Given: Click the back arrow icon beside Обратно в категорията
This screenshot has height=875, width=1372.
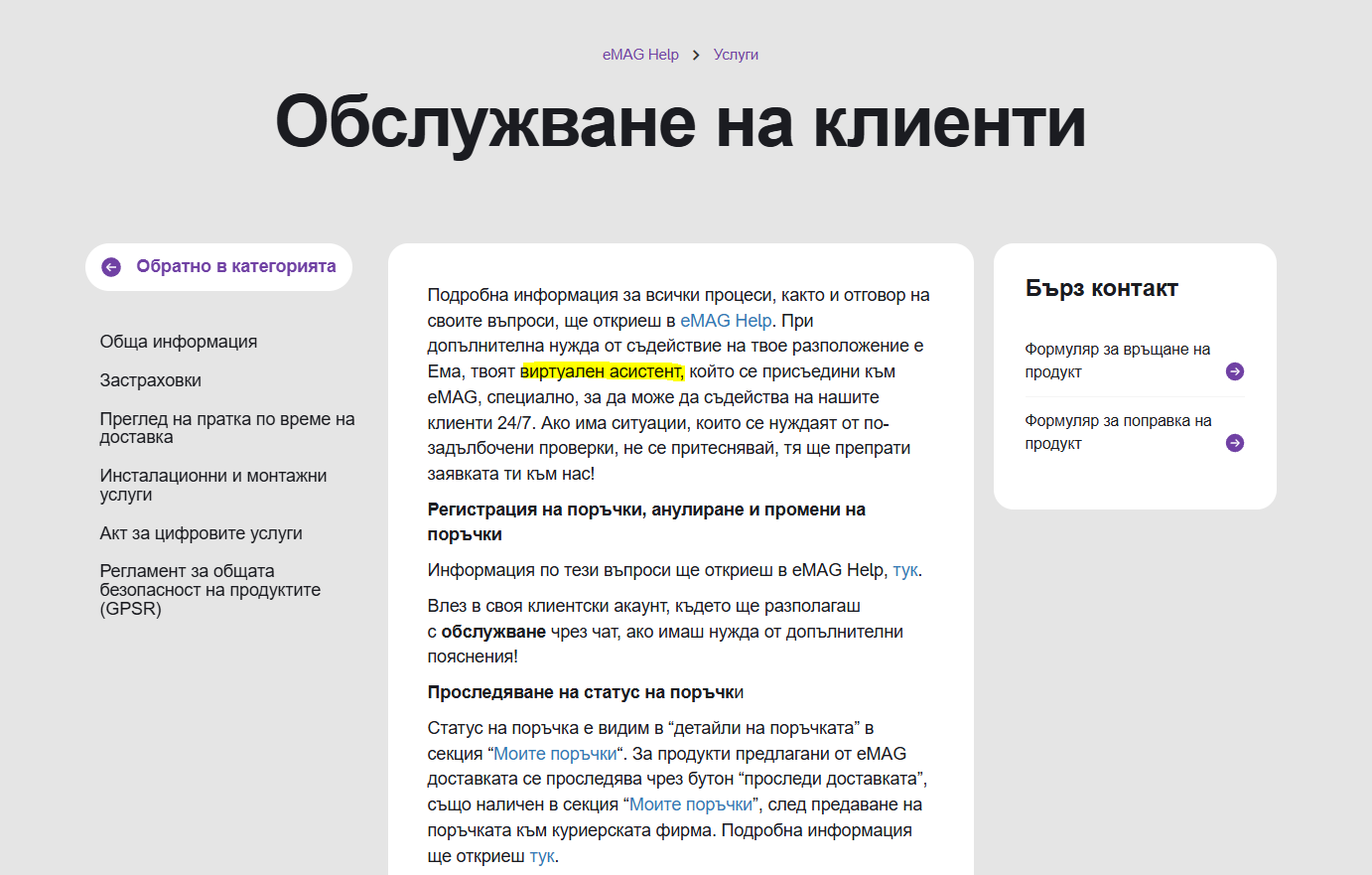Looking at the screenshot, I should (111, 267).
